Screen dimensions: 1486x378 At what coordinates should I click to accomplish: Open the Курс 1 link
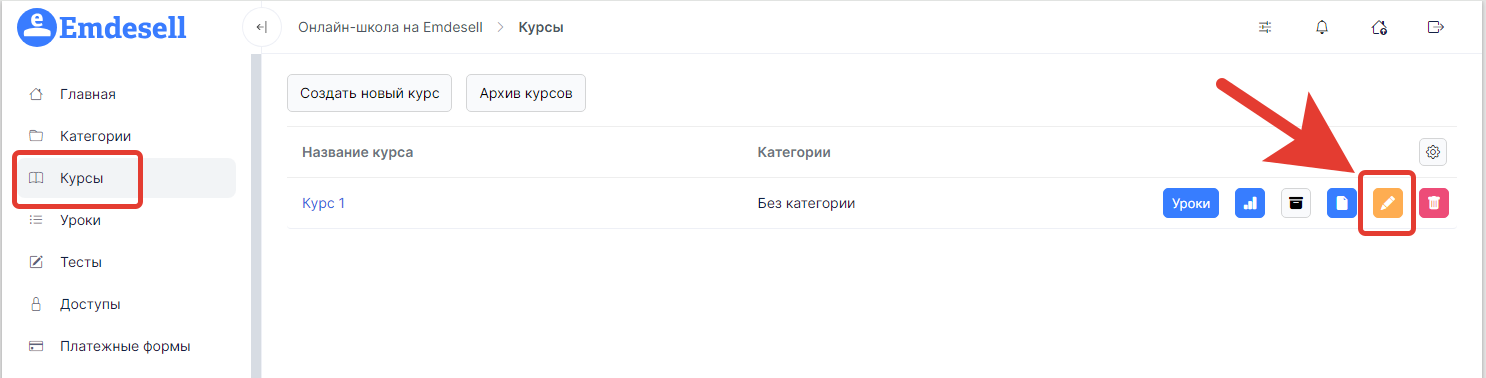323,203
